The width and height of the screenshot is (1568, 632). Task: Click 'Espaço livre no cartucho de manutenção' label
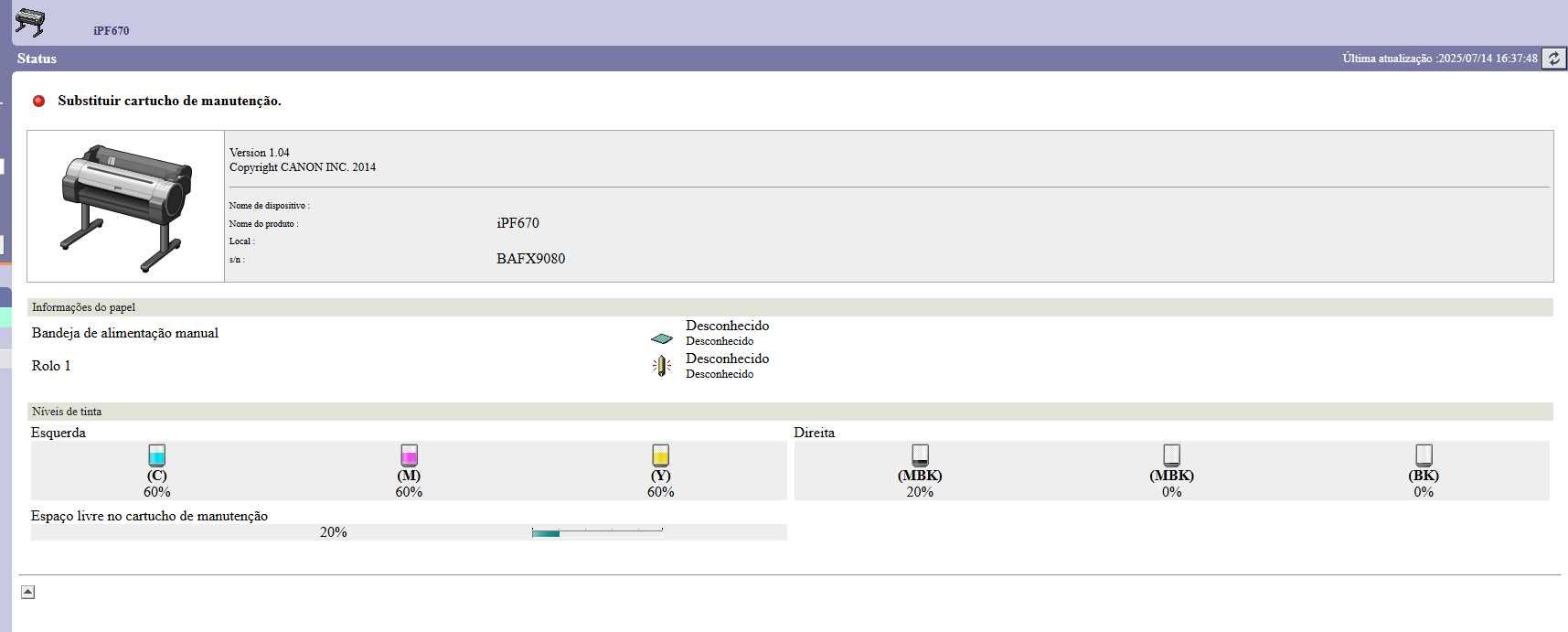[x=149, y=516]
